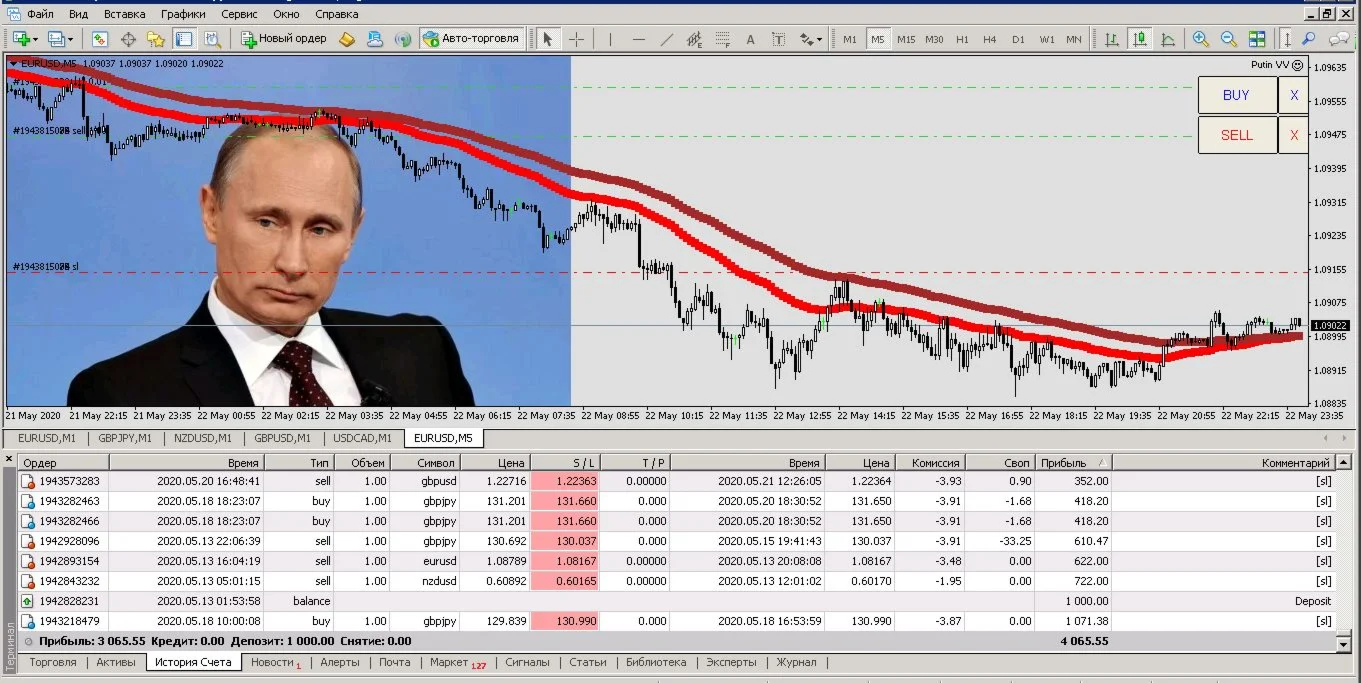
Task: Open the chart profiles icon
Action: tap(60, 39)
